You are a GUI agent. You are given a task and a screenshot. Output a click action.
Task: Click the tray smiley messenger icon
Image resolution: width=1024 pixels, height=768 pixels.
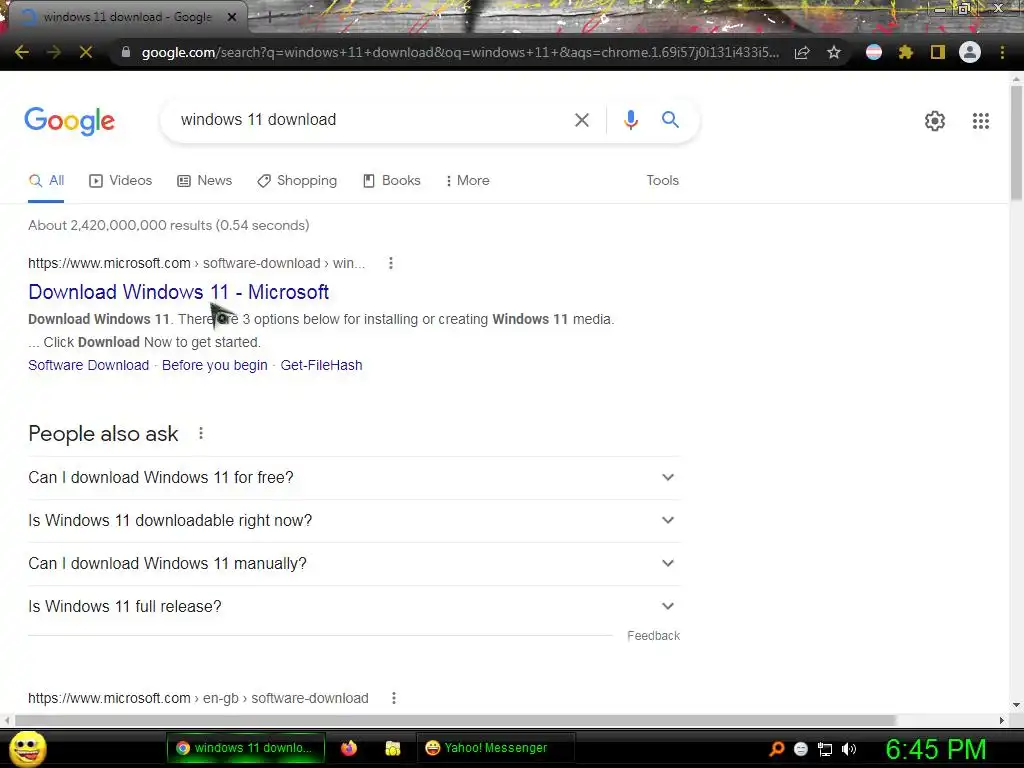click(801, 749)
